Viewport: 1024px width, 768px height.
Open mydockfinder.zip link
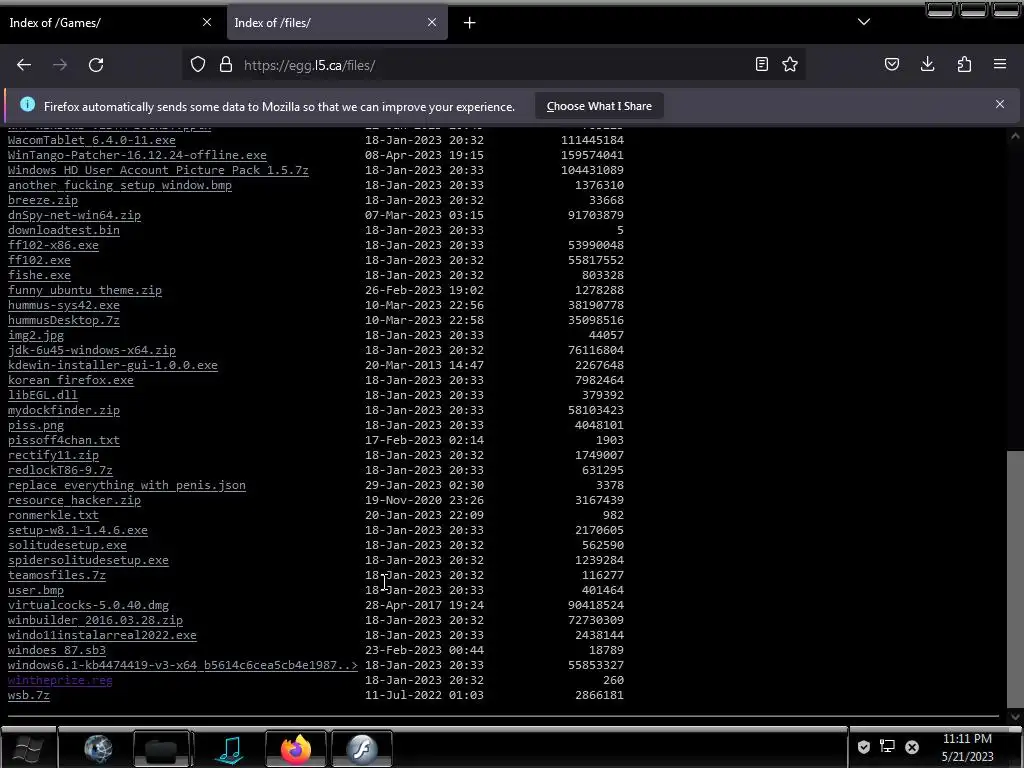click(64, 410)
